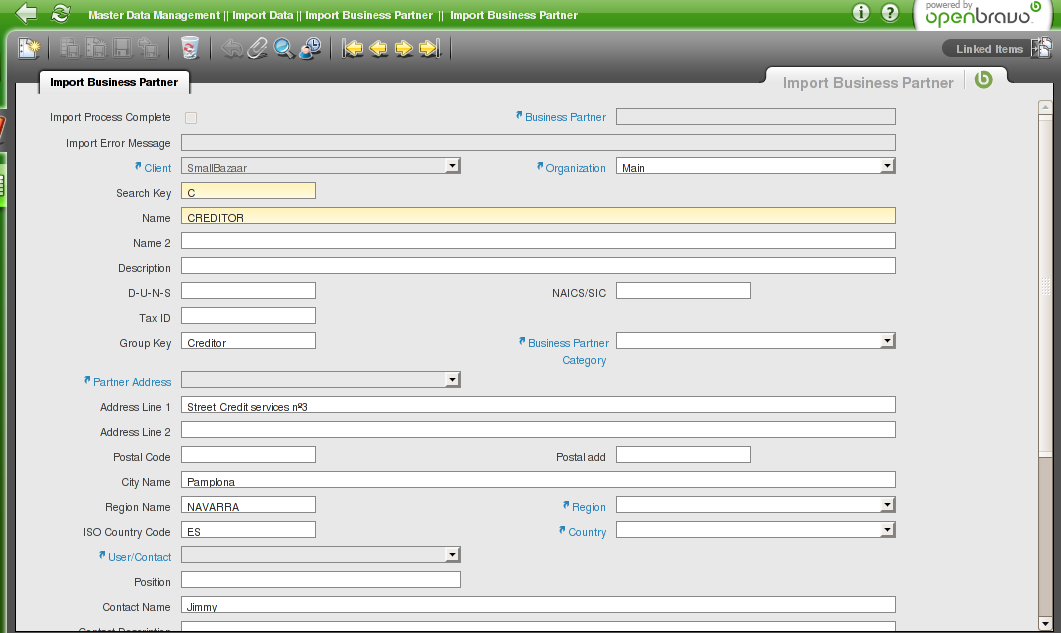1061x633 pixels.
Task: Toggle the Import Process Complete checkbox
Action: (191, 118)
